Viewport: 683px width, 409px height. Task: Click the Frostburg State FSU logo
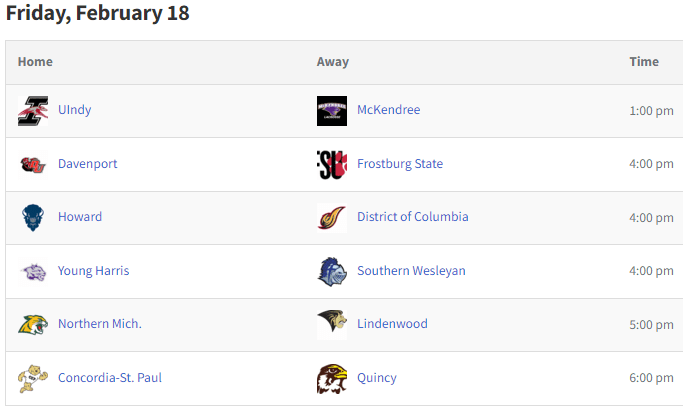(x=332, y=165)
